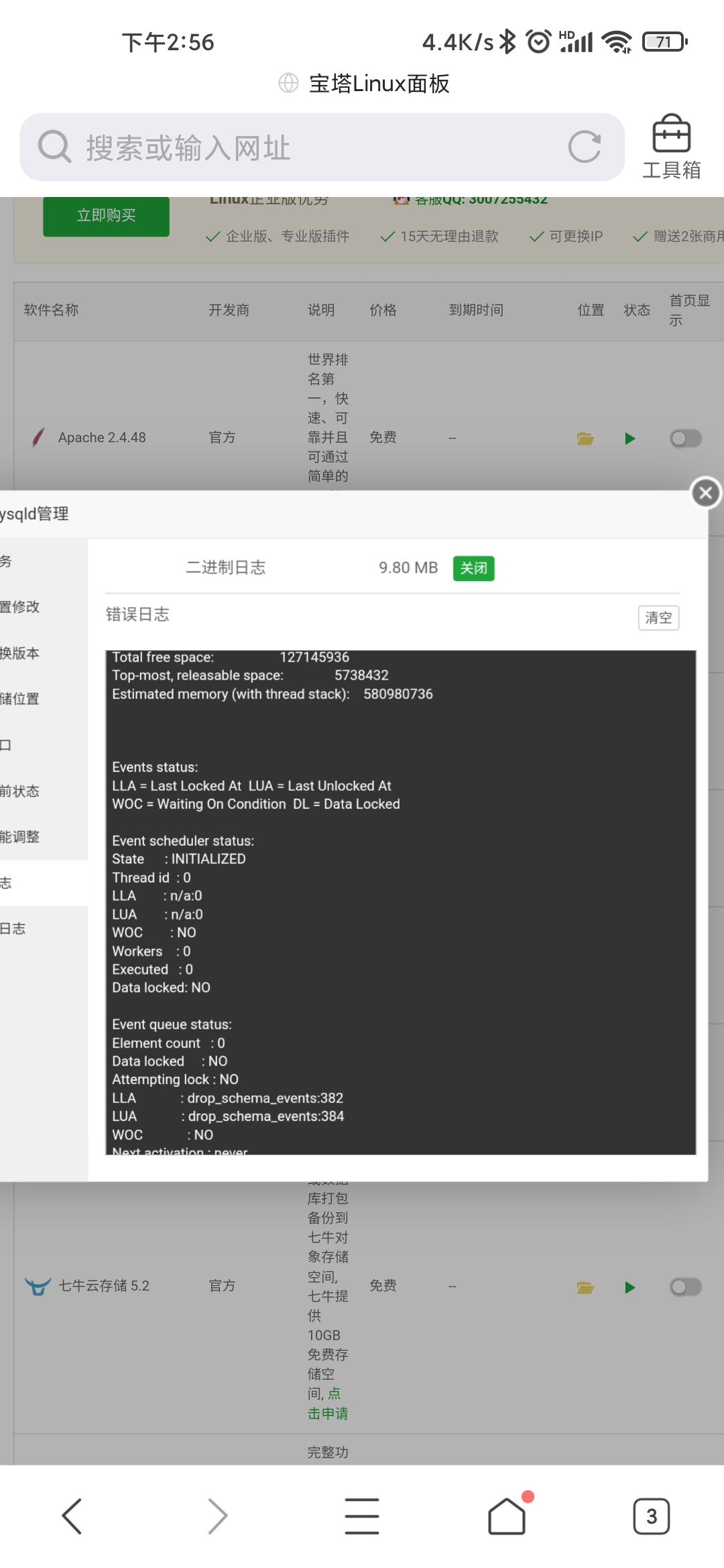
Task: Go back with browser back arrow
Action: click(72, 1516)
